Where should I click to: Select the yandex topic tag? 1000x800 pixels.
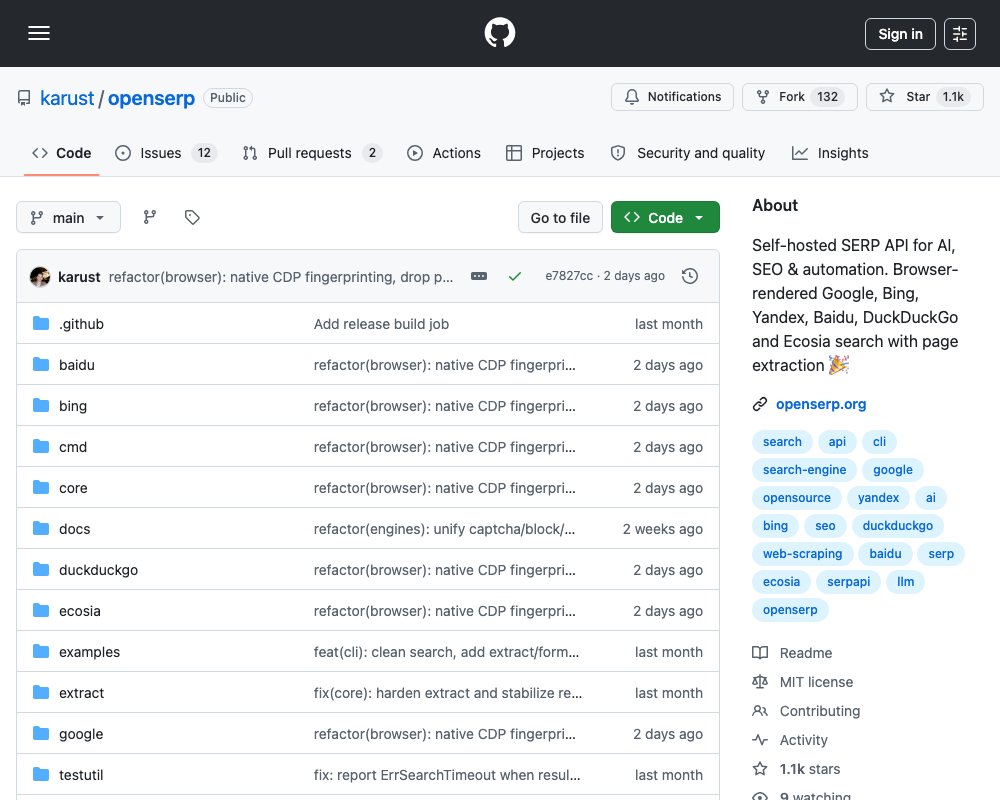pos(878,498)
